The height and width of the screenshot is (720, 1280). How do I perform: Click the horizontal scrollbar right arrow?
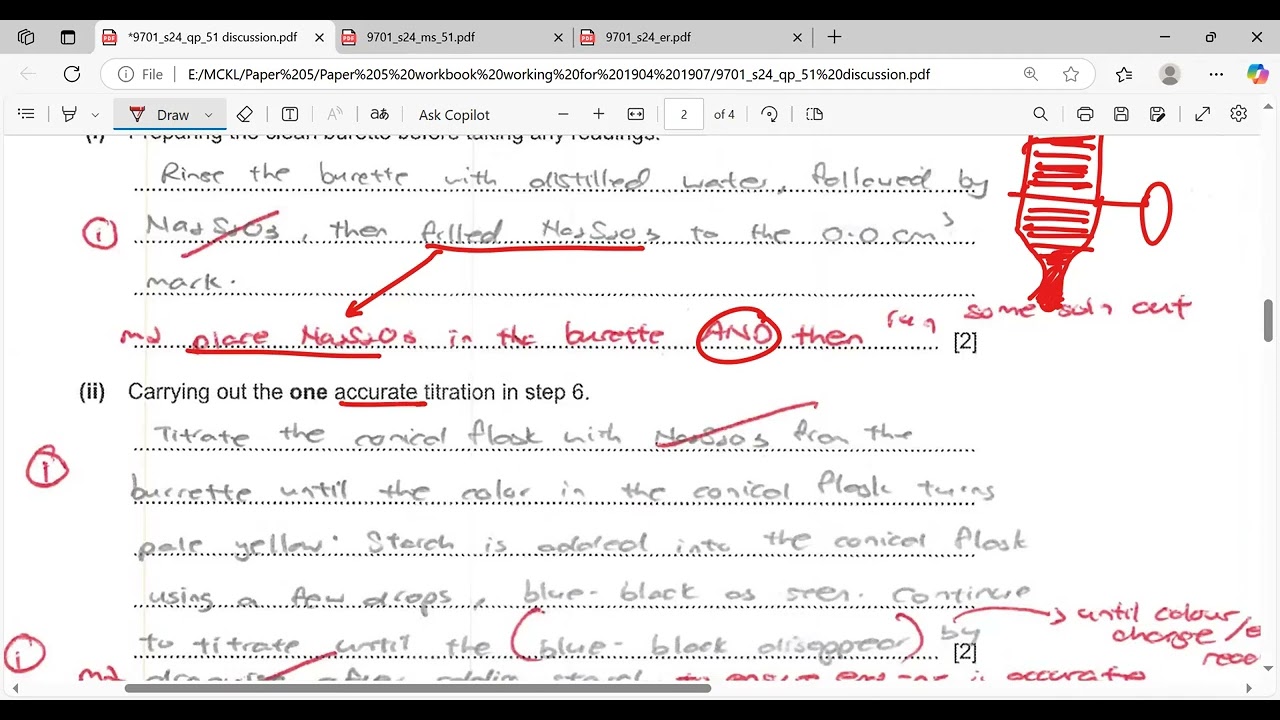(1247, 688)
